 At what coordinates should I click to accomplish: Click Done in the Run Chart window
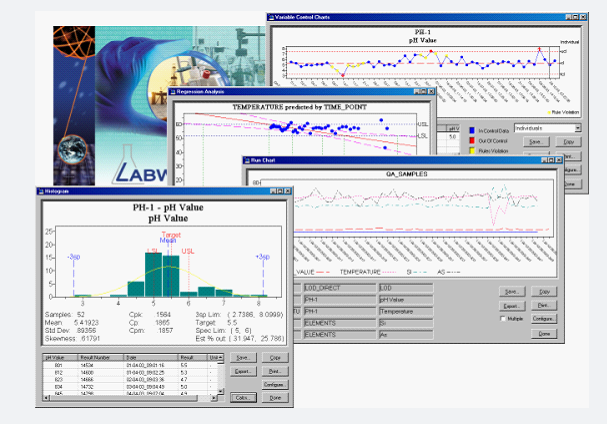(544, 334)
